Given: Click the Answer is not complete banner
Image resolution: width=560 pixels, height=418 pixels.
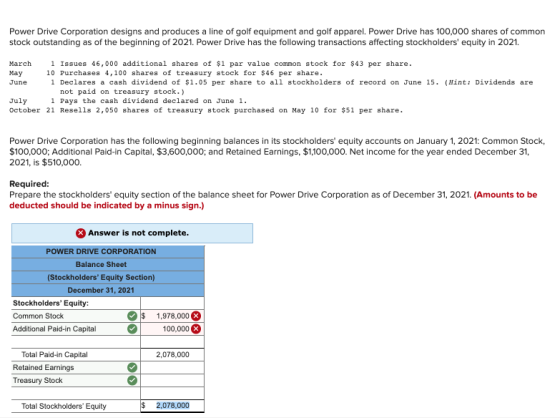Looking at the screenshot, I should (132, 233).
